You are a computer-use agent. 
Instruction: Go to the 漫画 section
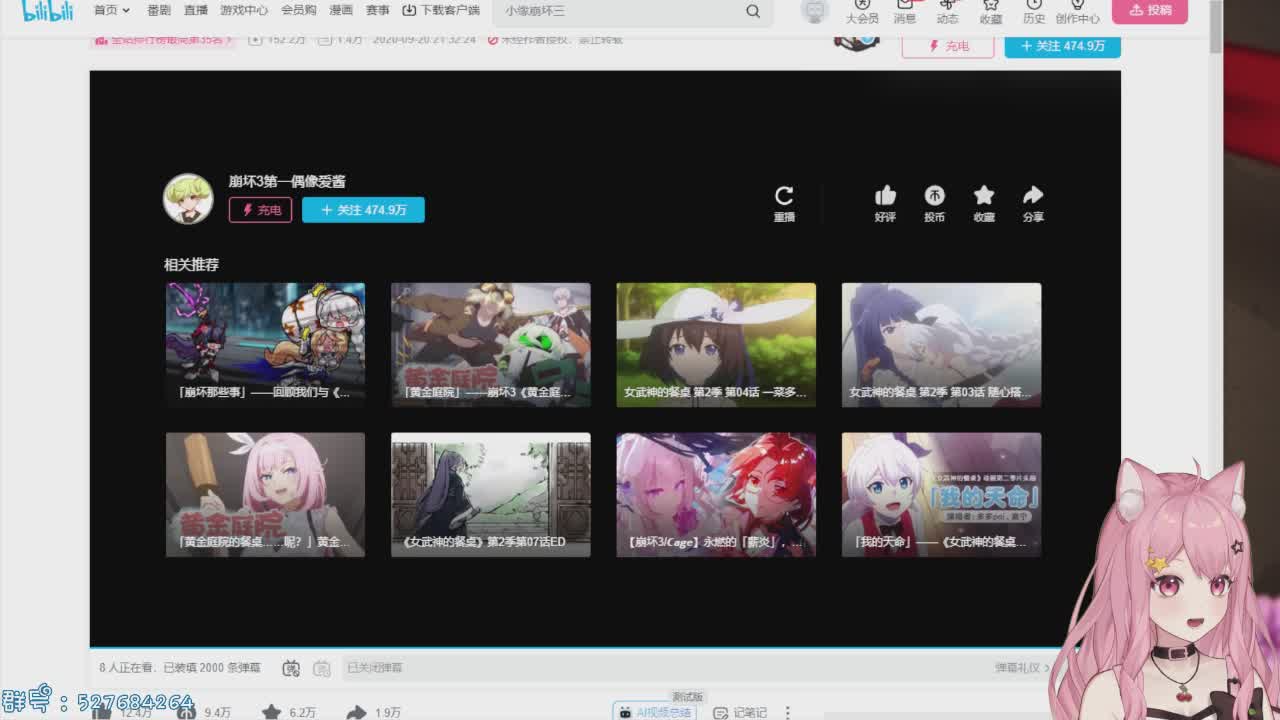point(341,10)
